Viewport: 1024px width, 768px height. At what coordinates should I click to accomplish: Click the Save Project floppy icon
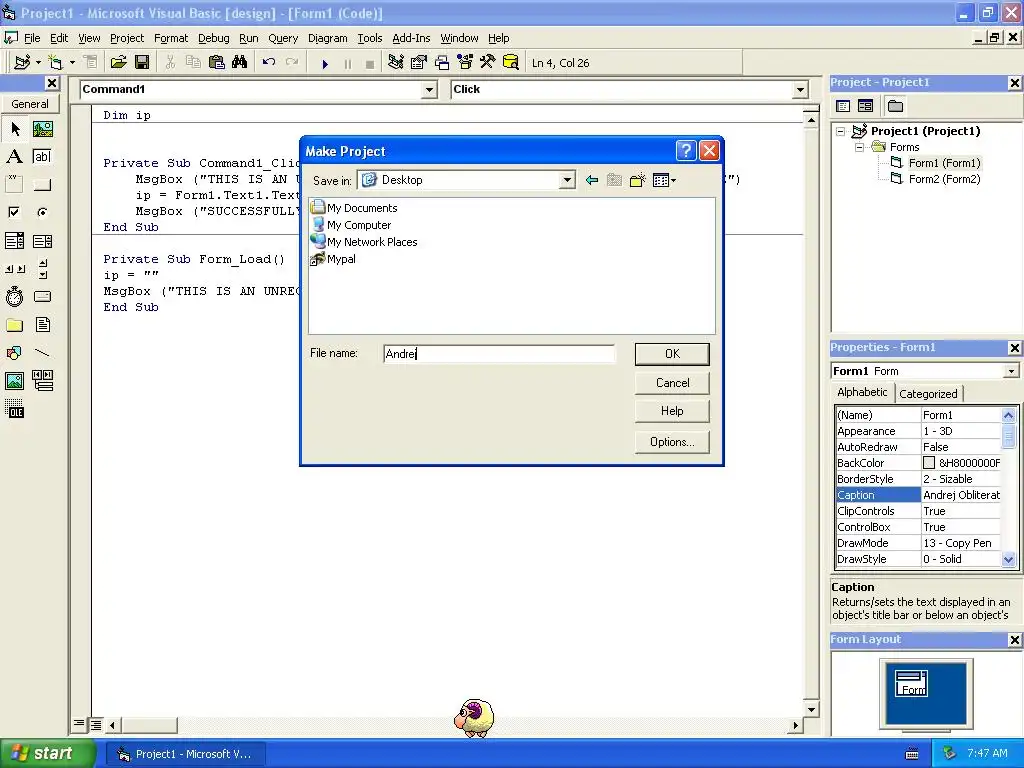point(142,63)
